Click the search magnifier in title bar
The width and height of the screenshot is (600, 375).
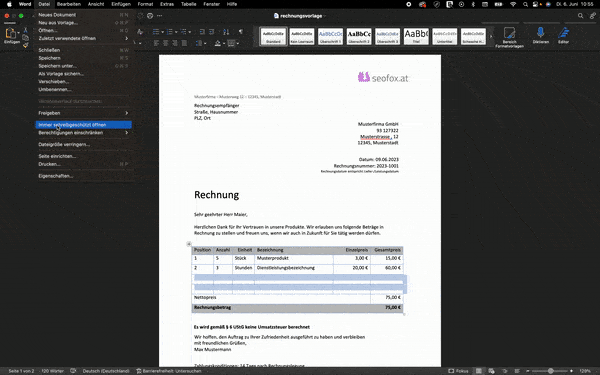click(x=580, y=16)
